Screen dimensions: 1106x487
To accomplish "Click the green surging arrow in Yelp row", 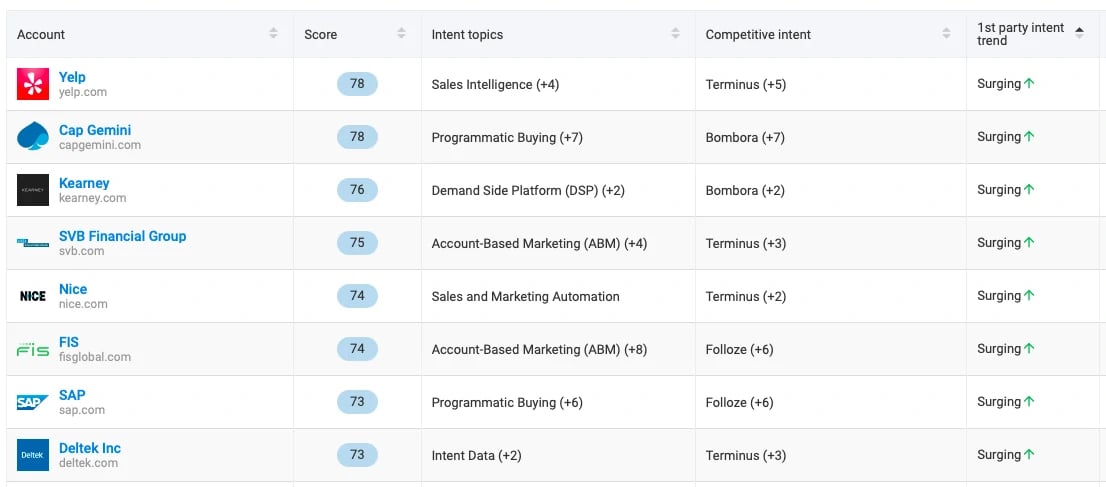I will point(1029,83).
